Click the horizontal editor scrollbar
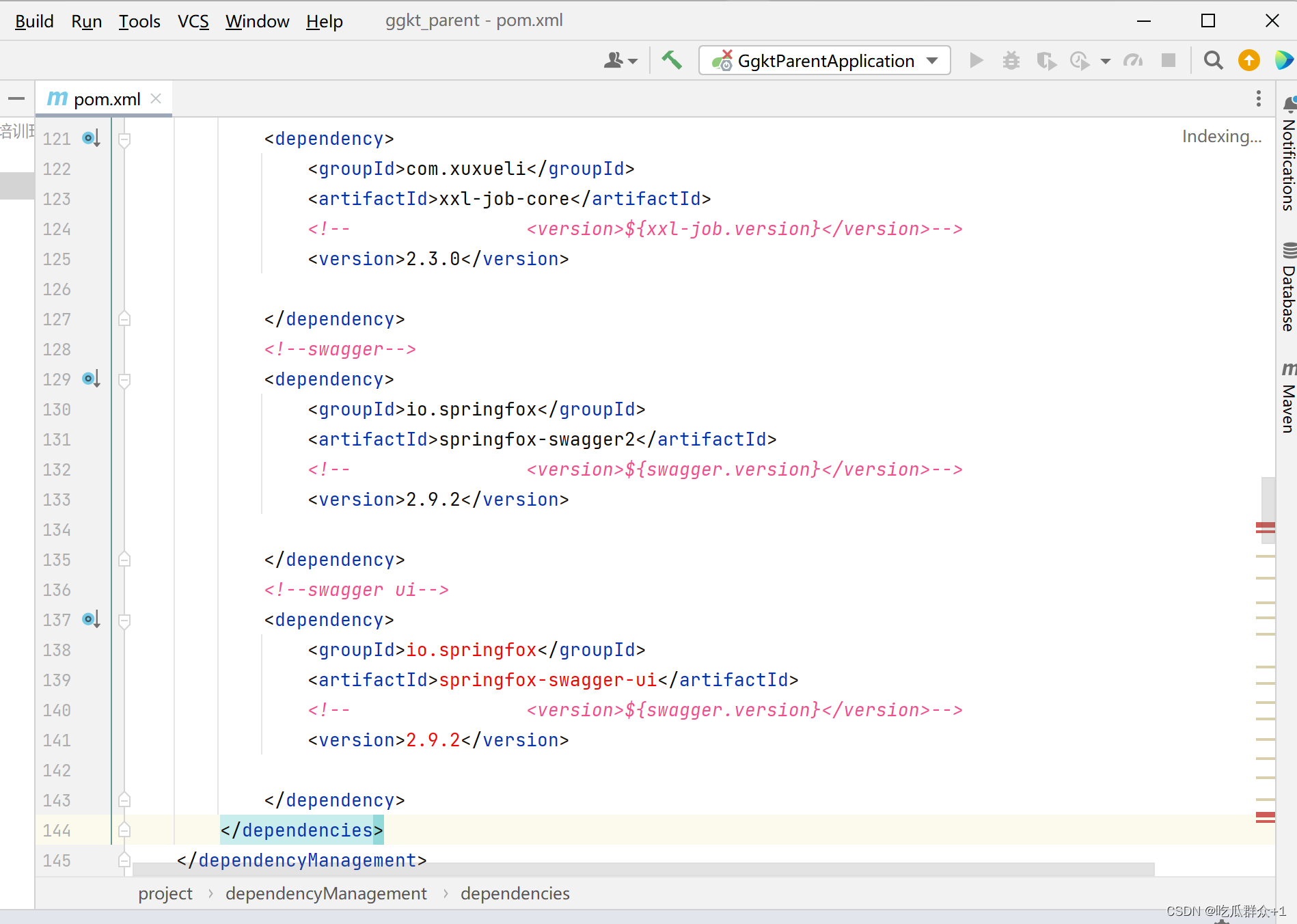The image size is (1297, 924). point(644,869)
